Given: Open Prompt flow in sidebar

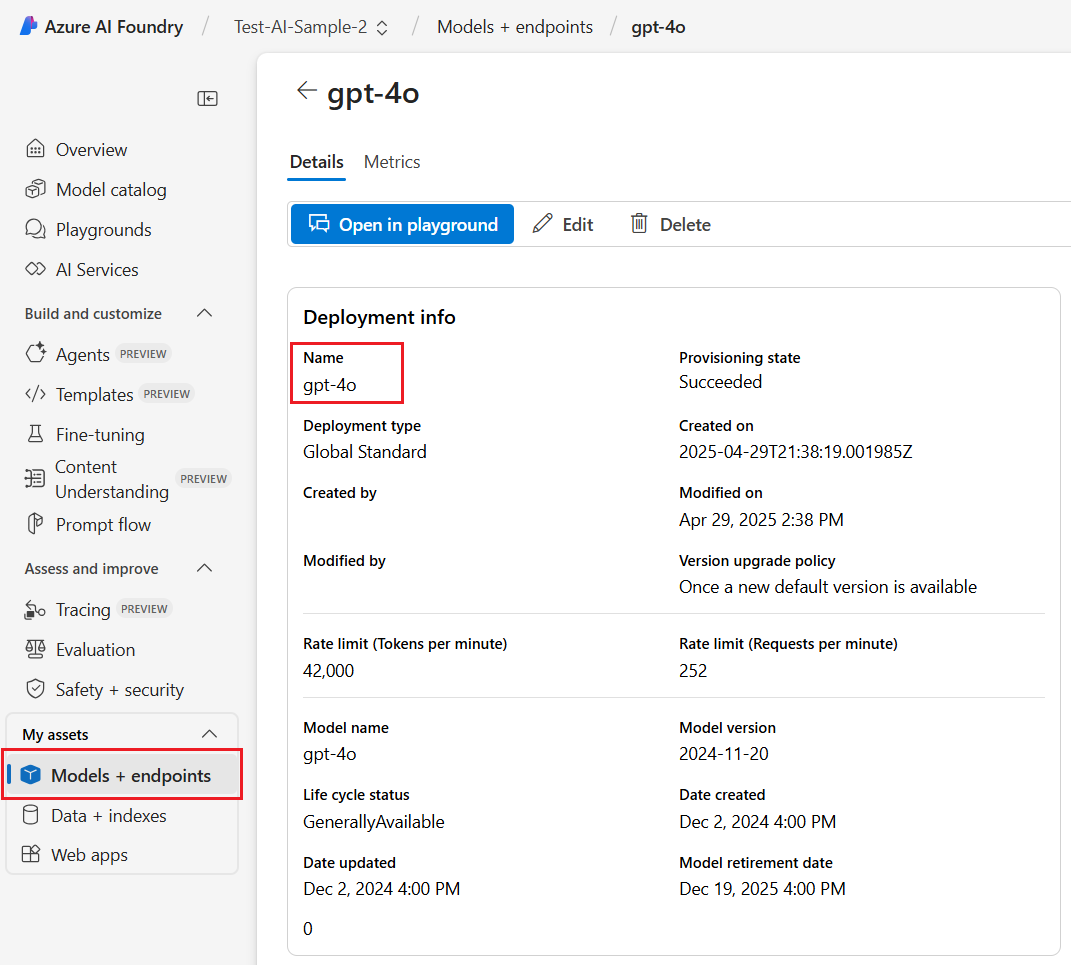Looking at the screenshot, I should point(103,525).
